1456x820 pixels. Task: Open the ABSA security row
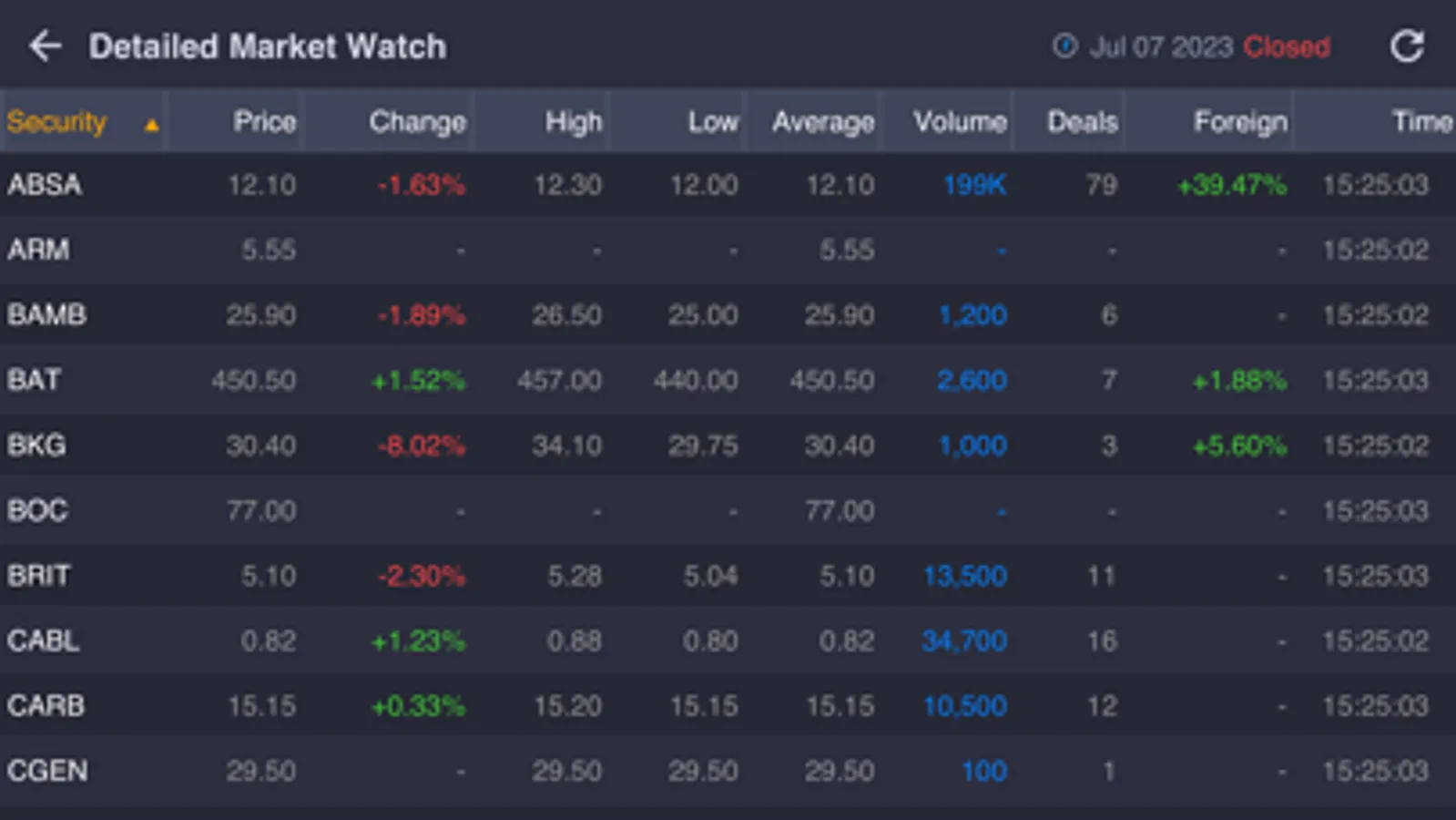(728, 185)
